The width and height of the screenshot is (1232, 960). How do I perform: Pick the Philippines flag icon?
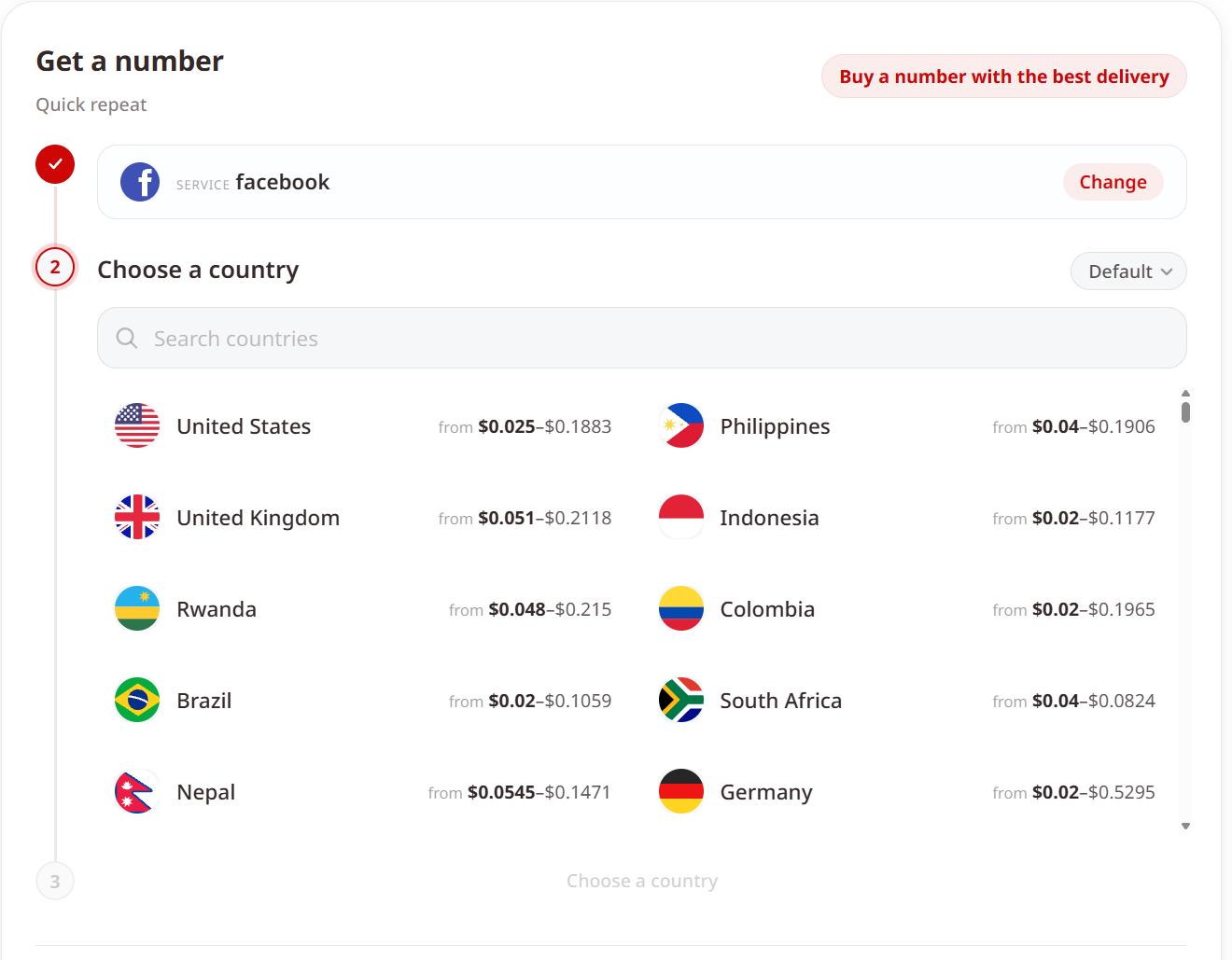pos(681,425)
